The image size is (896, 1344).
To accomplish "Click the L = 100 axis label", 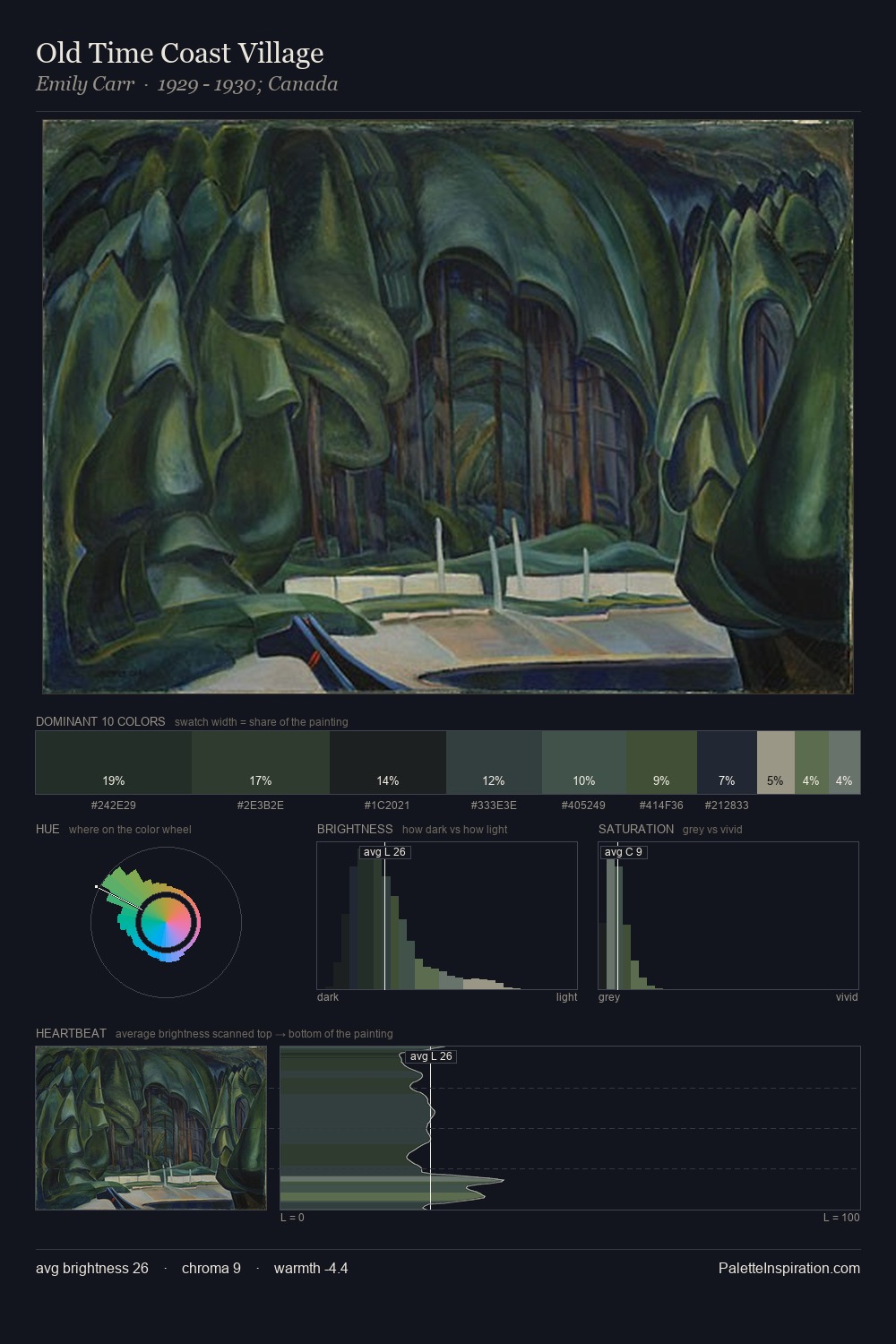I will coord(841,1218).
